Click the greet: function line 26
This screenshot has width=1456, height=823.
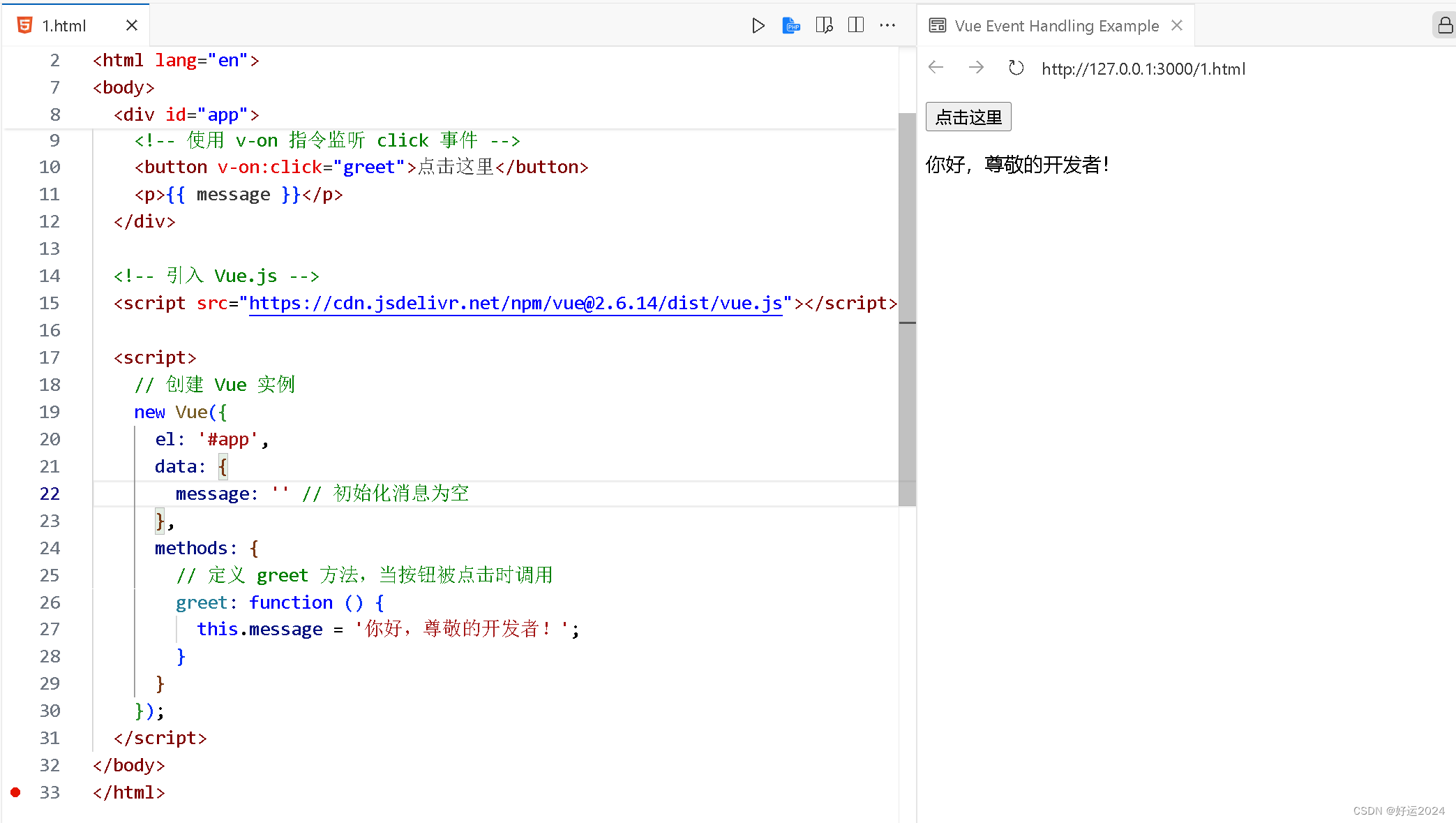click(280, 602)
